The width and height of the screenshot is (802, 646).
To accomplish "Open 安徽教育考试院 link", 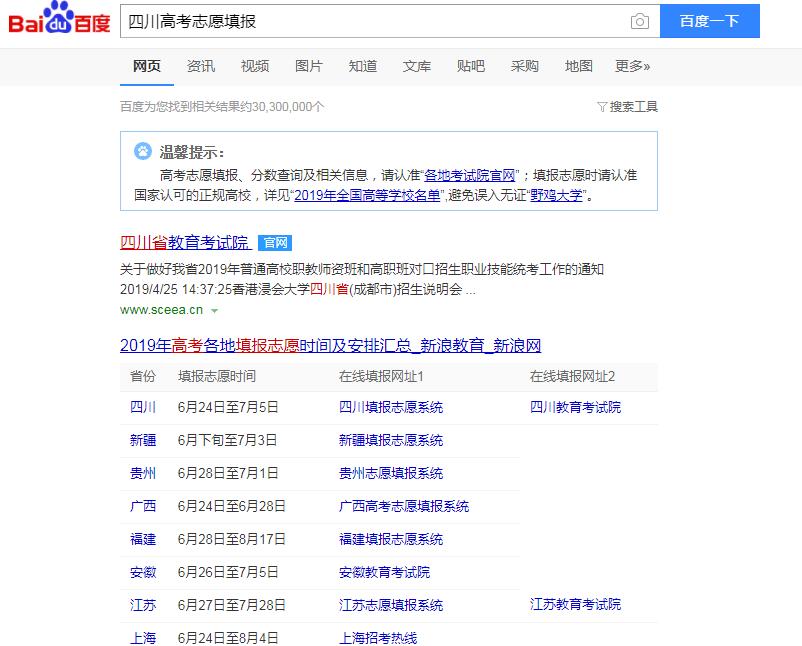I will click(384, 572).
